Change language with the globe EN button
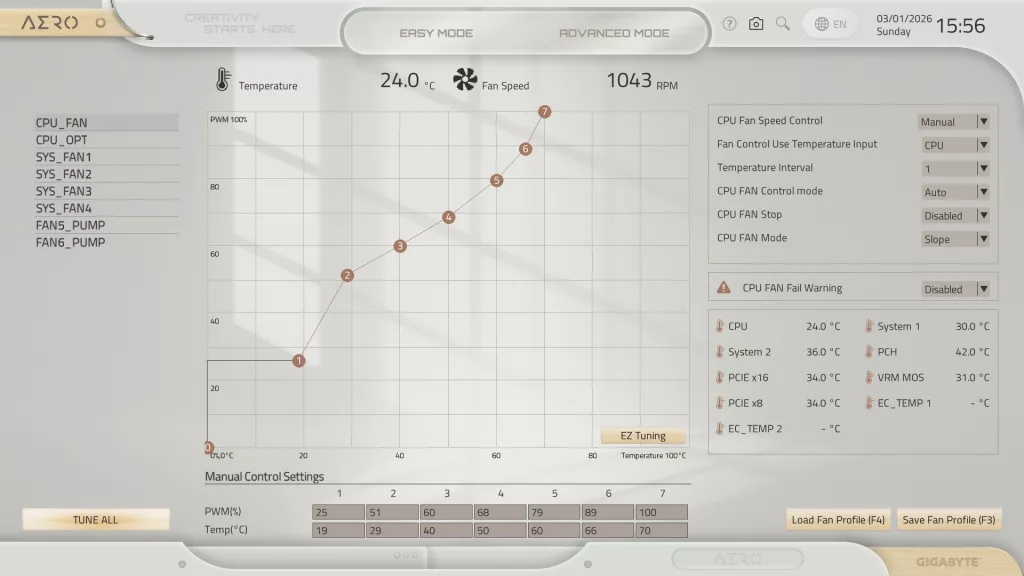This screenshot has width=1024, height=576. point(830,24)
